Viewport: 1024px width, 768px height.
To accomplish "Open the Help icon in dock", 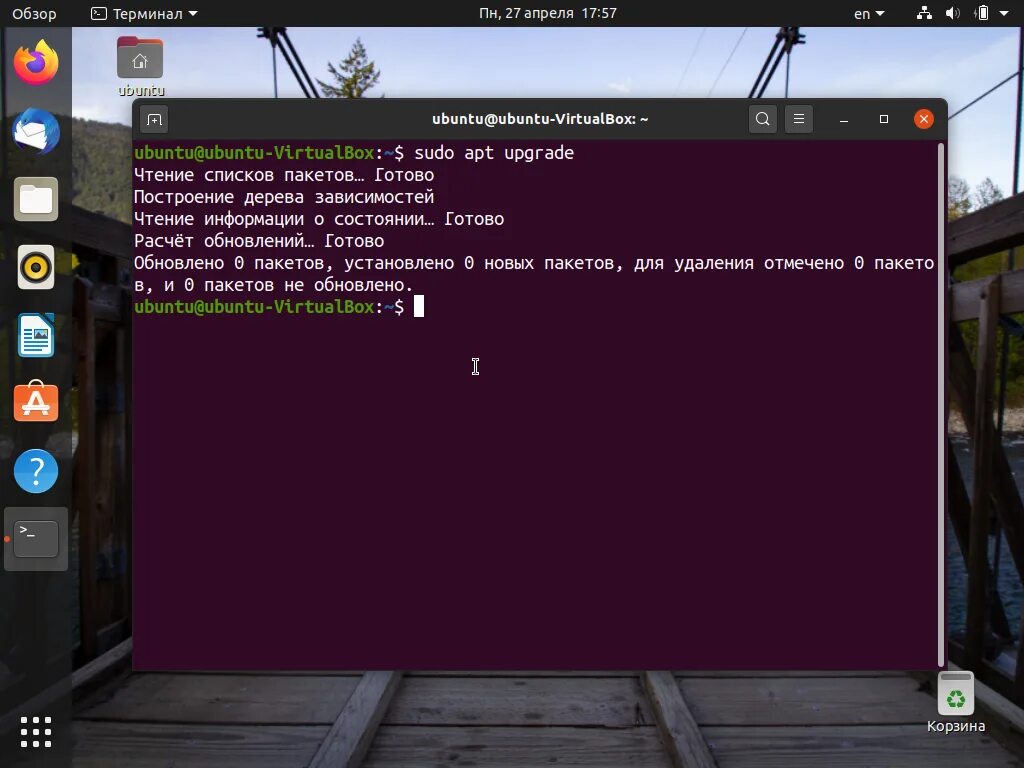I will pyautogui.click(x=36, y=471).
